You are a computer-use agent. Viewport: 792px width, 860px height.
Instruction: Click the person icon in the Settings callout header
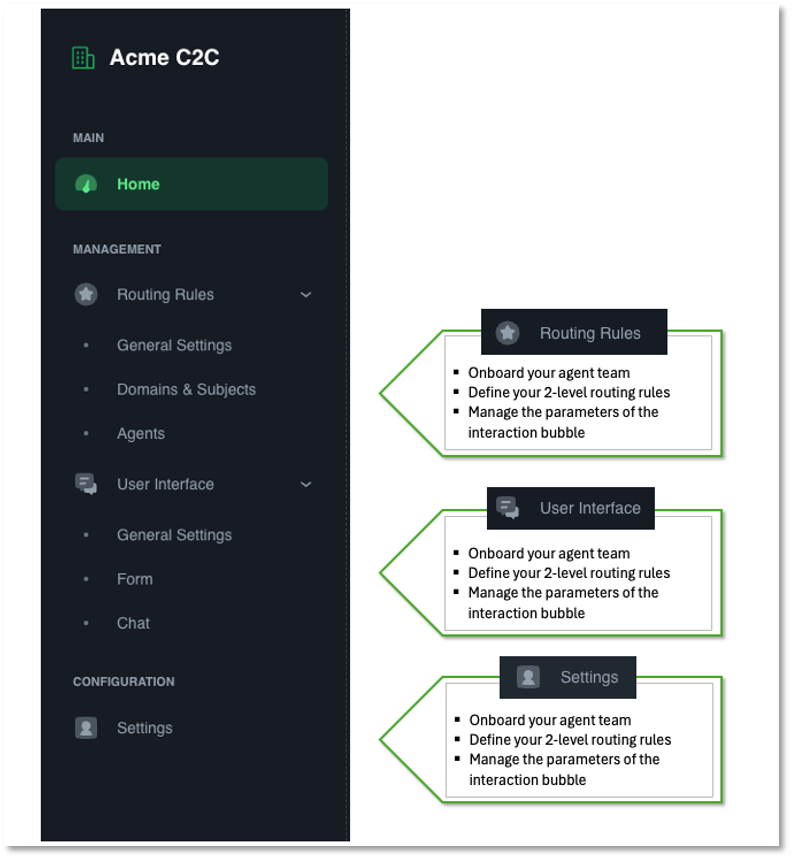[x=528, y=677]
